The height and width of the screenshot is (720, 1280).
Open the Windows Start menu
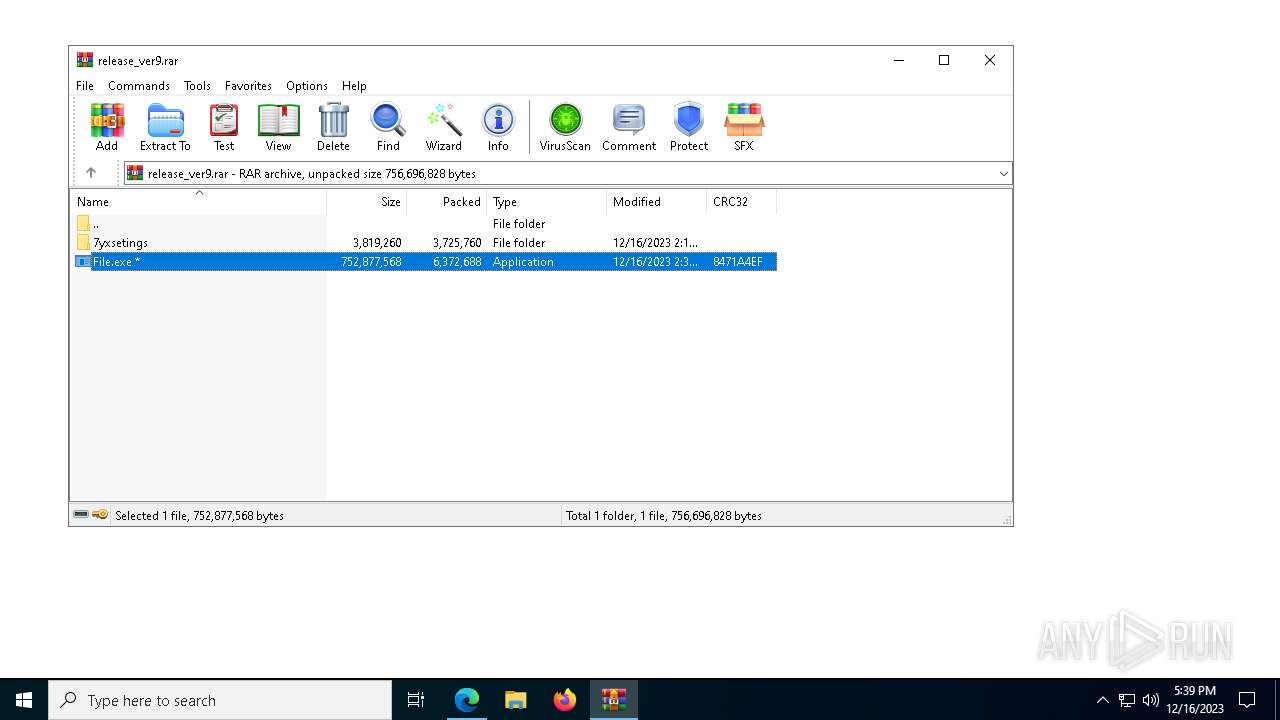24,700
